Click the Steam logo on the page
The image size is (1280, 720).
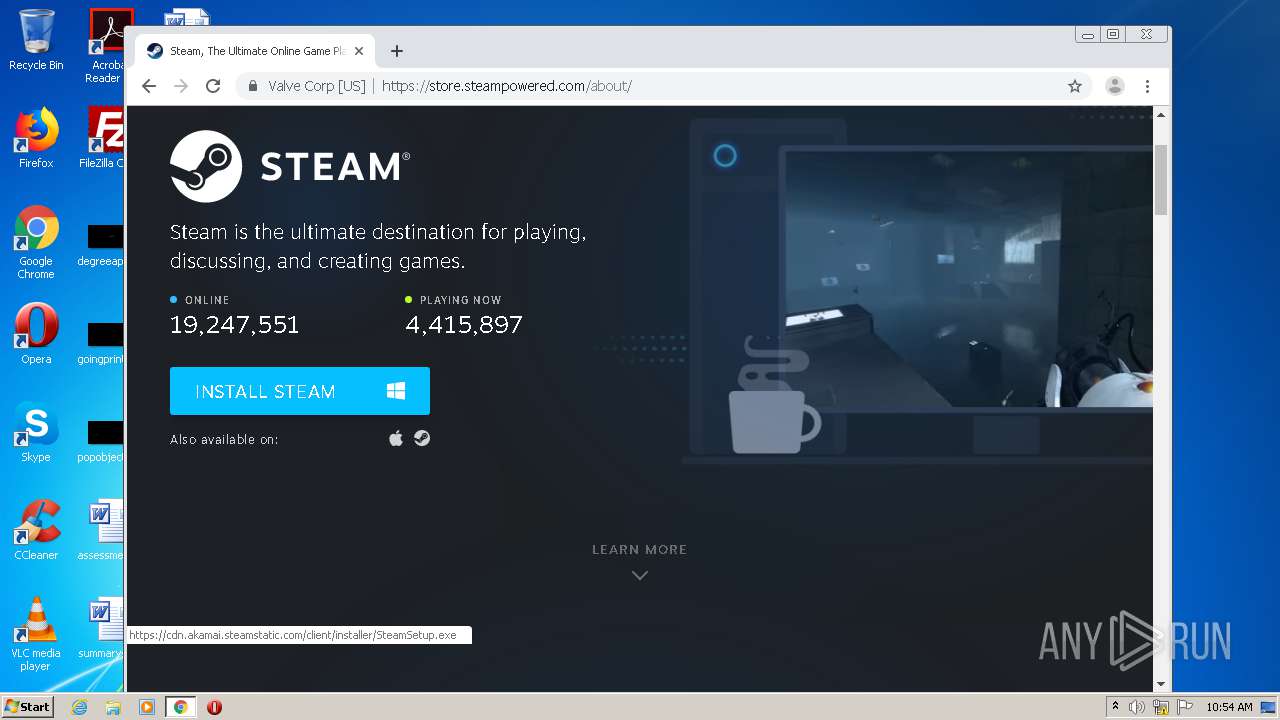click(x=290, y=166)
